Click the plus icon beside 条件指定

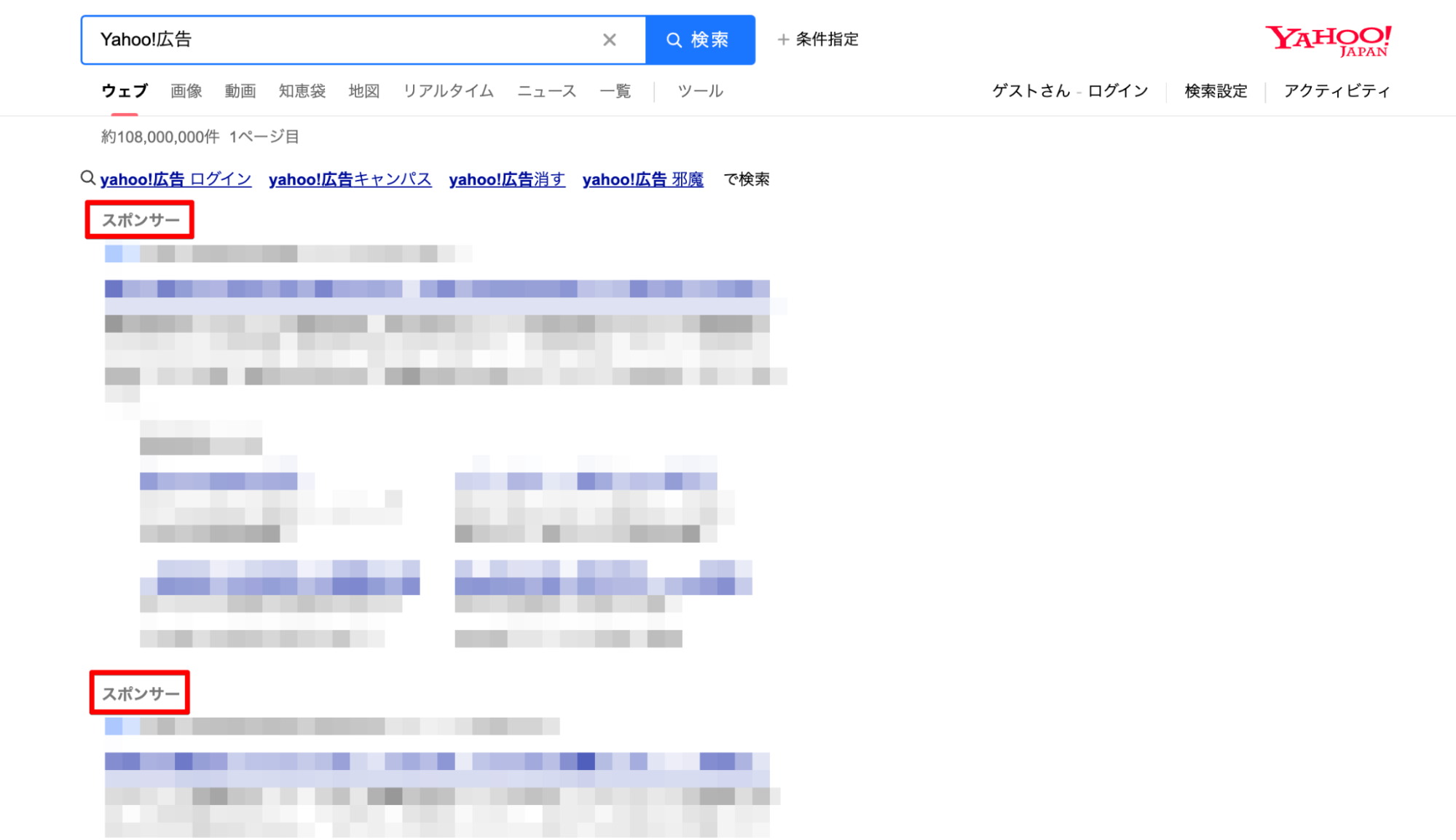(783, 39)
